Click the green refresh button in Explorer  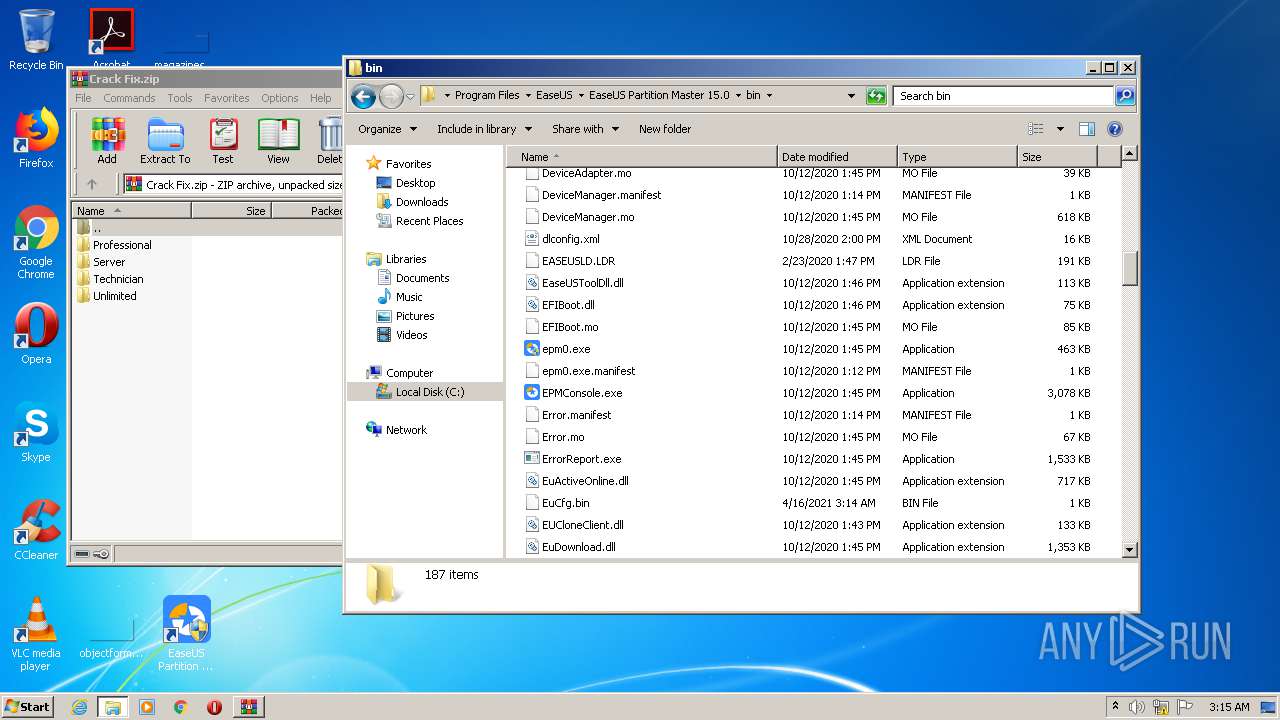click(876, 96)
